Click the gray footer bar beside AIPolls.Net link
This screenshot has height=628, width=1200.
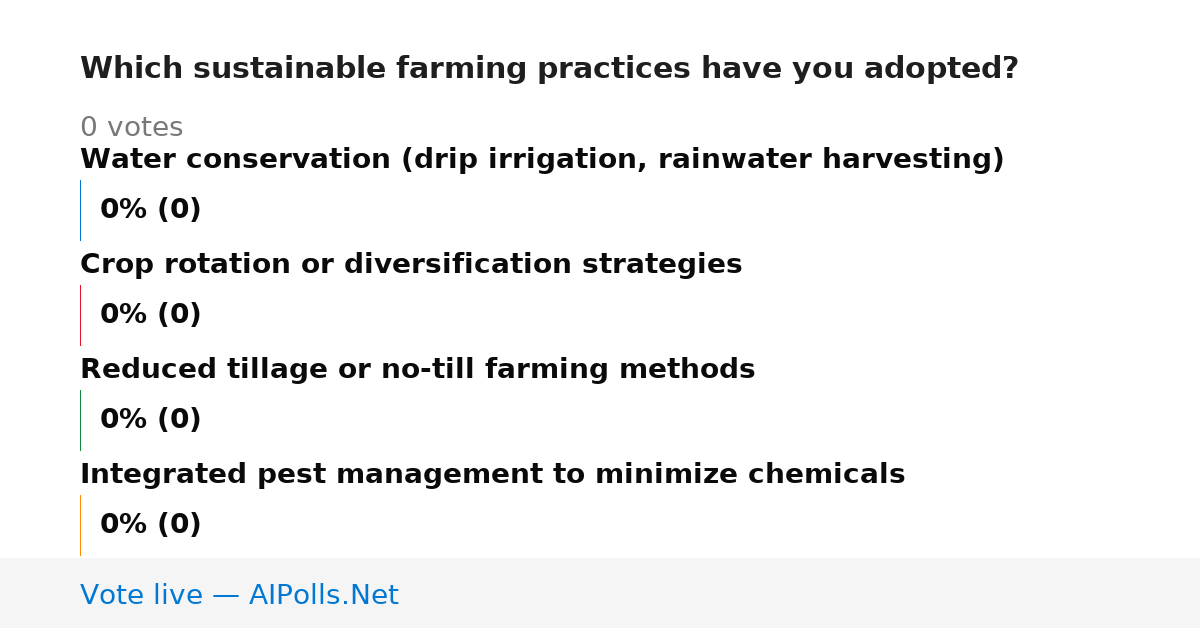pos(800,593)
